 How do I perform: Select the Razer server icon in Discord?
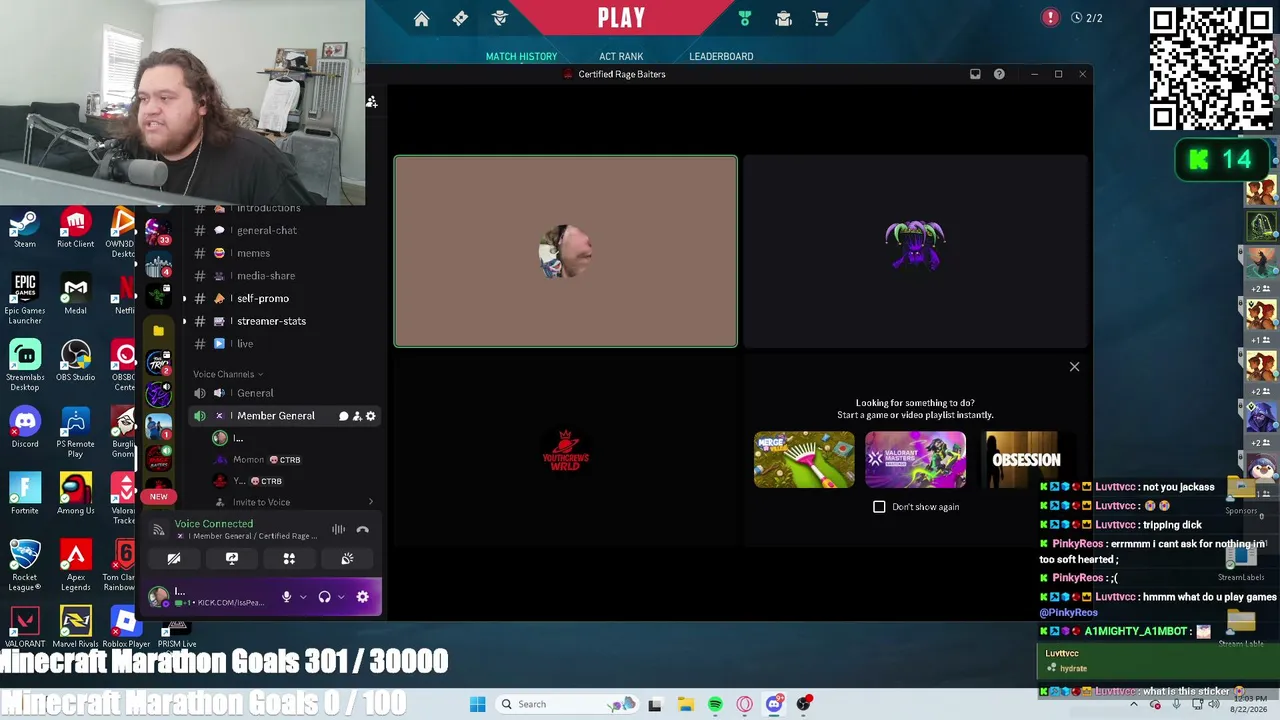coord(158,296)
